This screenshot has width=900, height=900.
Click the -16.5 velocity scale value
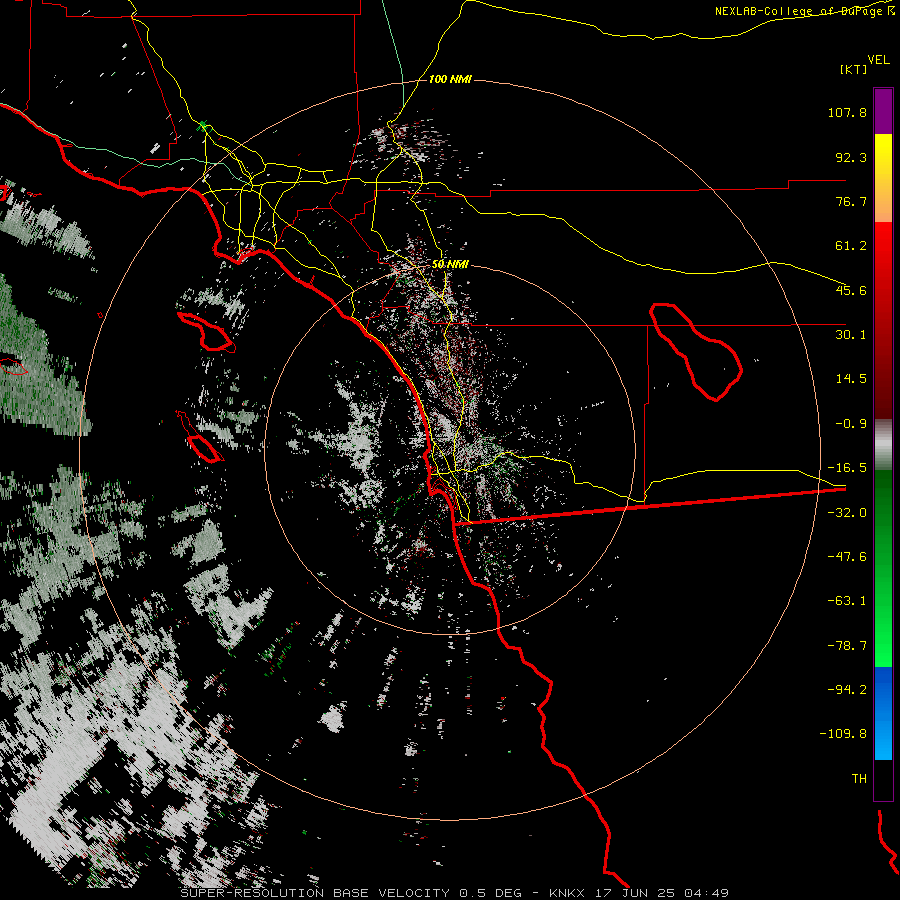pos(847,468)
